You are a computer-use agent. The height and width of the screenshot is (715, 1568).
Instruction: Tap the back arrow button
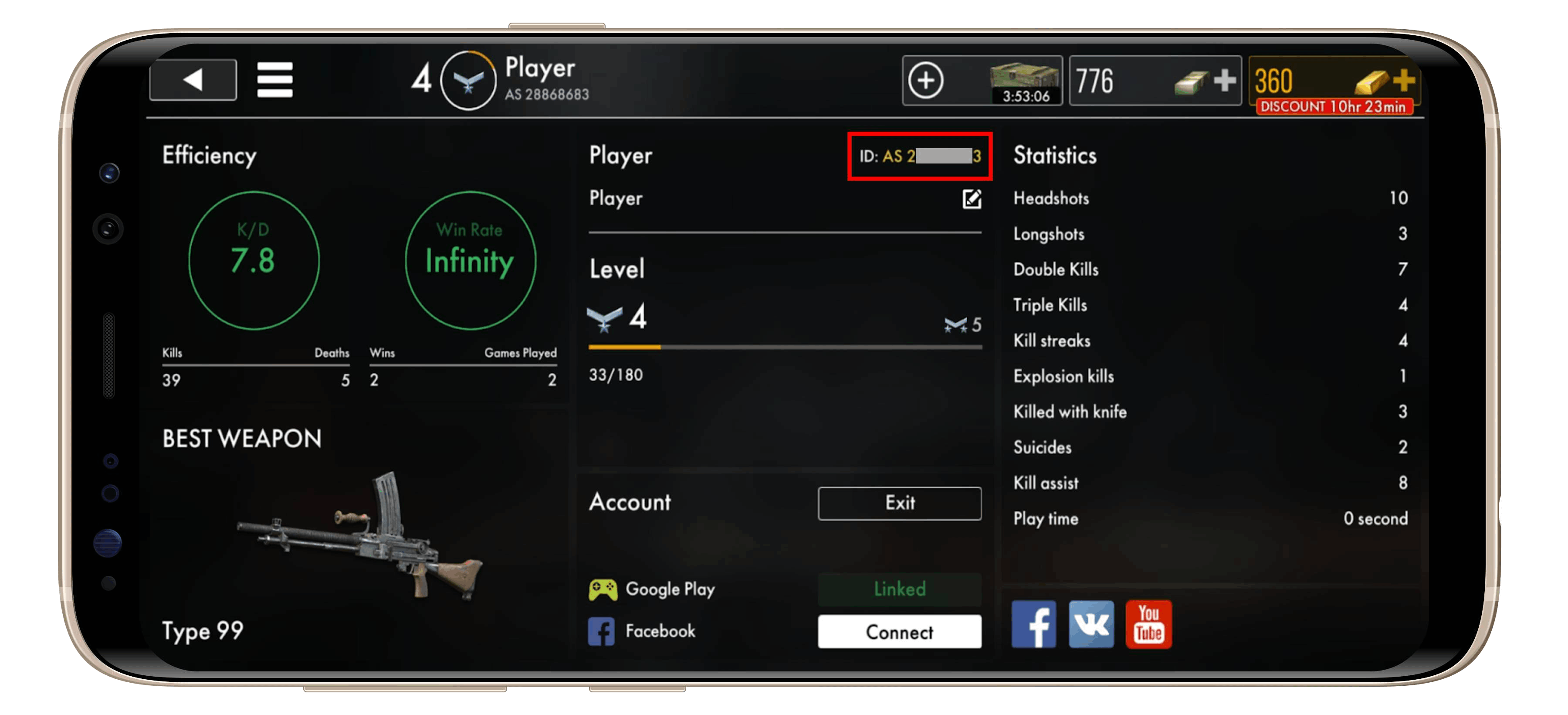click(x=193, y=80)
